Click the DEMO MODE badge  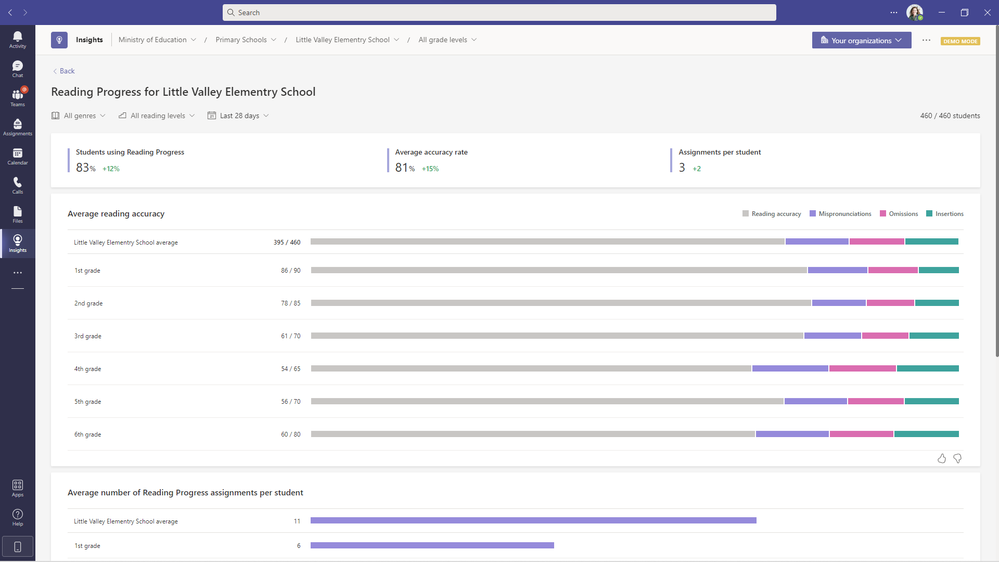click(960, 41)
